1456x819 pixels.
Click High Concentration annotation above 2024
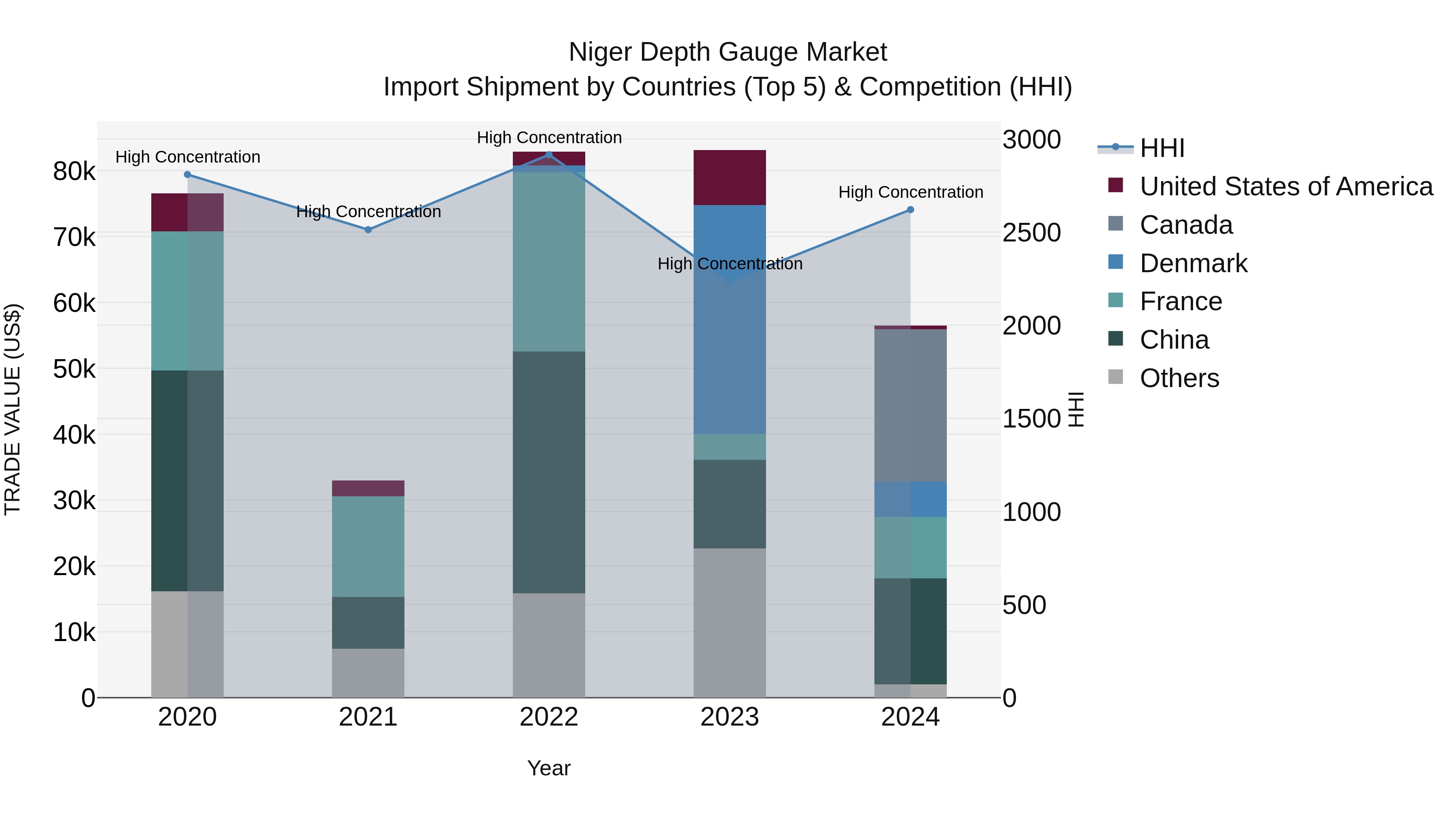(910, 192)
